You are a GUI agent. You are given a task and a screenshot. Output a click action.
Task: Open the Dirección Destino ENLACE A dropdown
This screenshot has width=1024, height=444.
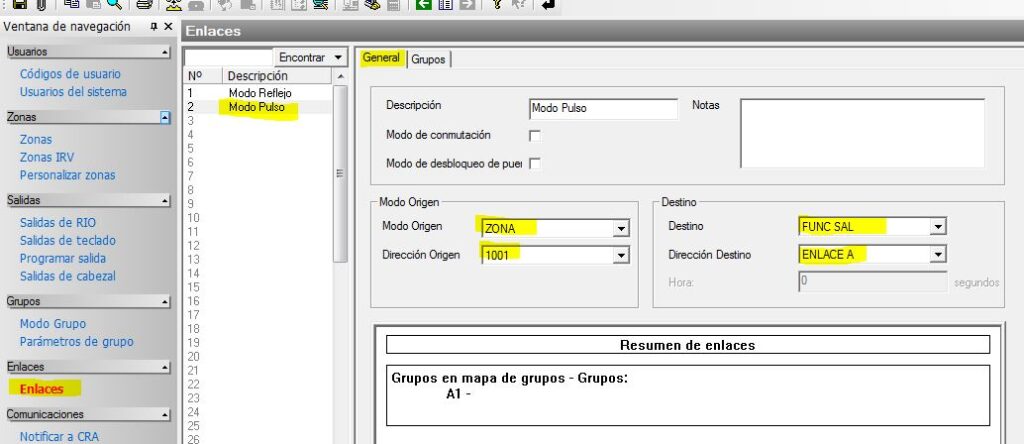point(938,255)
